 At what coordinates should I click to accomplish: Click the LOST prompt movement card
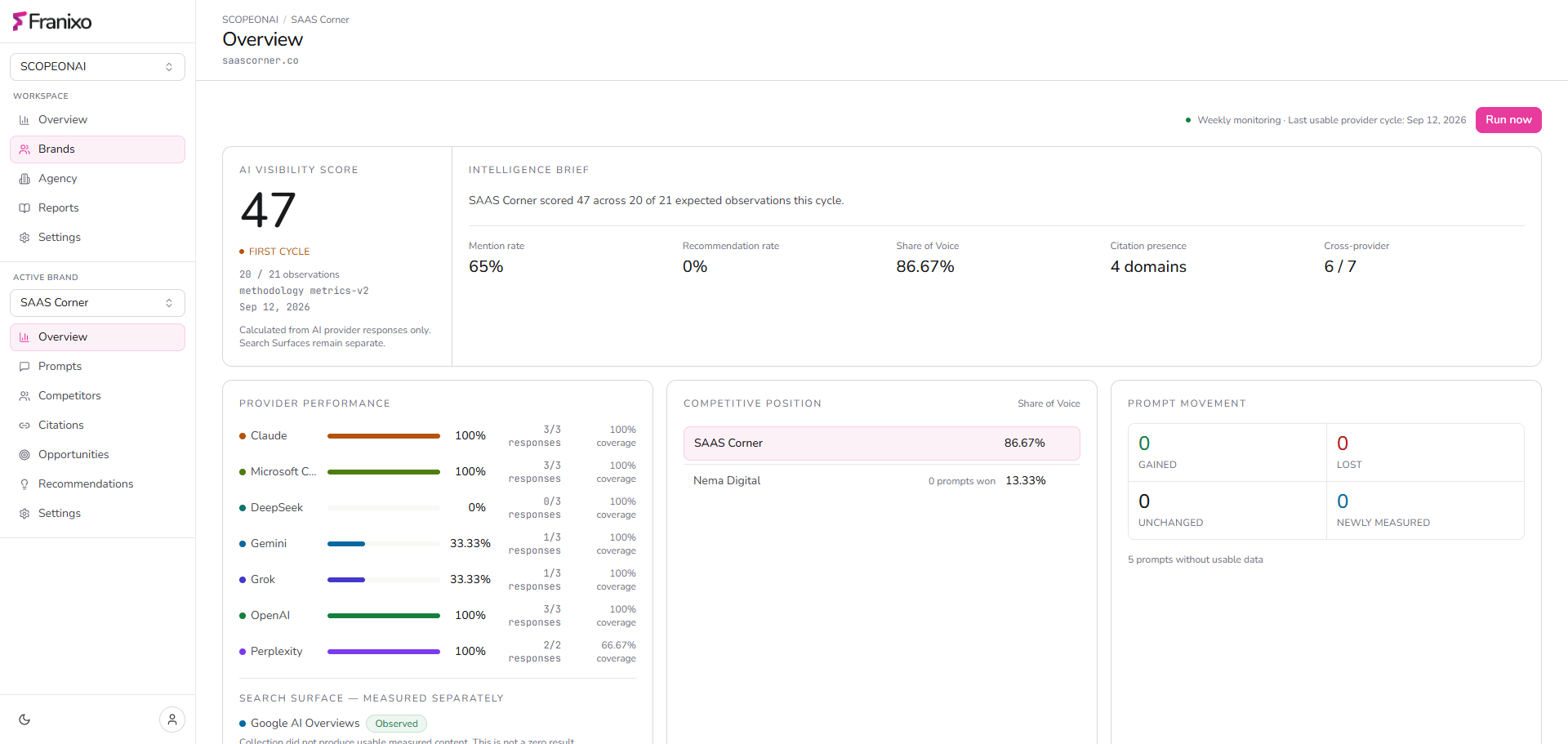(x=1425, y=452)
